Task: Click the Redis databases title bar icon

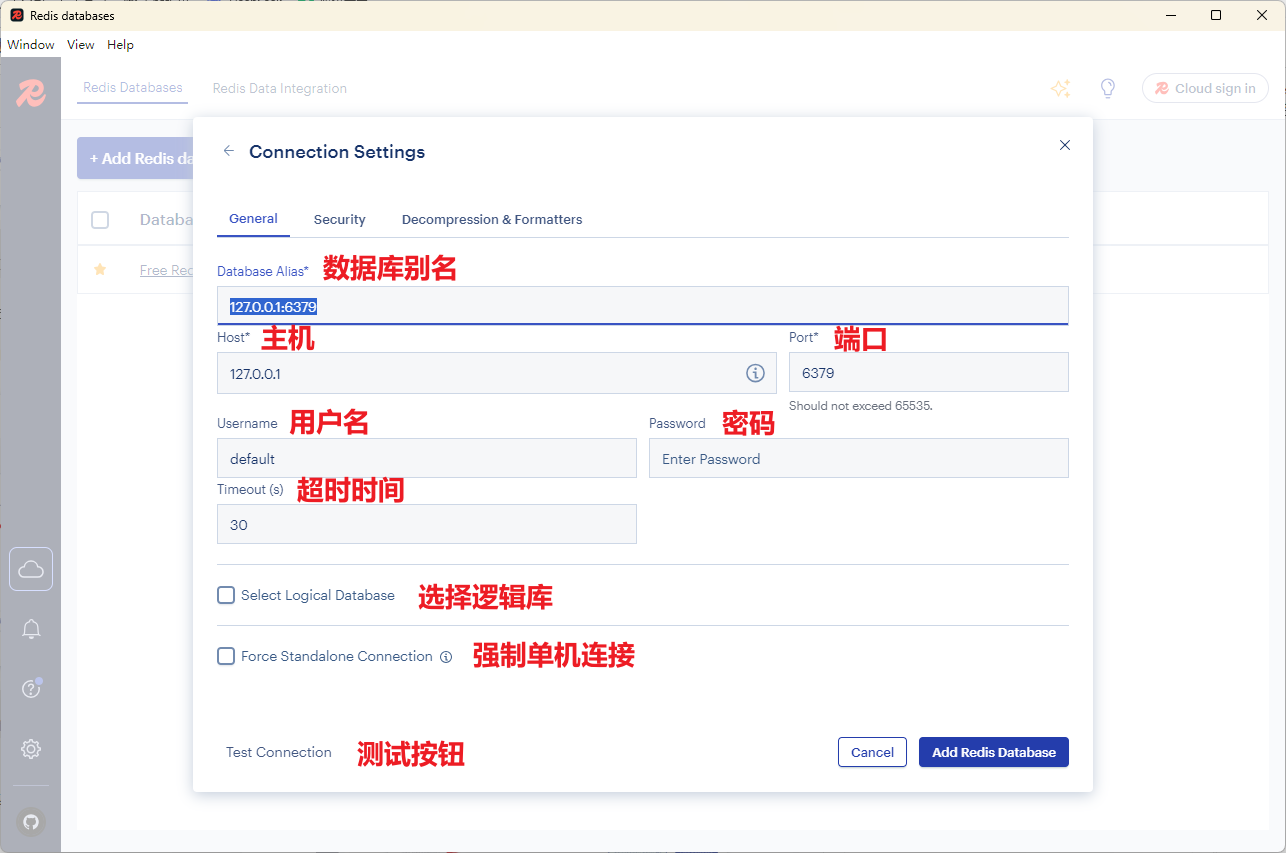Action: pyautogui.click(x=16, y=15)
